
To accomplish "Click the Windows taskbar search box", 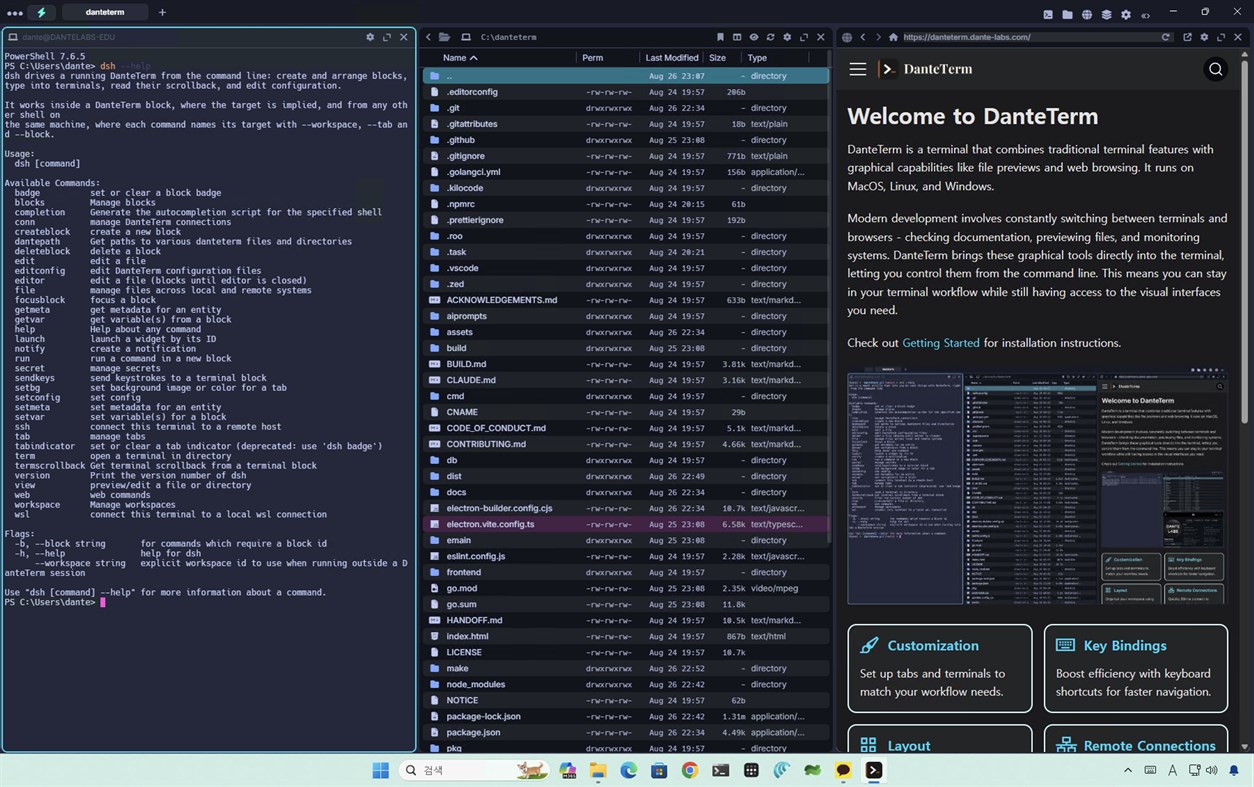I will click(x=475, y=770).
